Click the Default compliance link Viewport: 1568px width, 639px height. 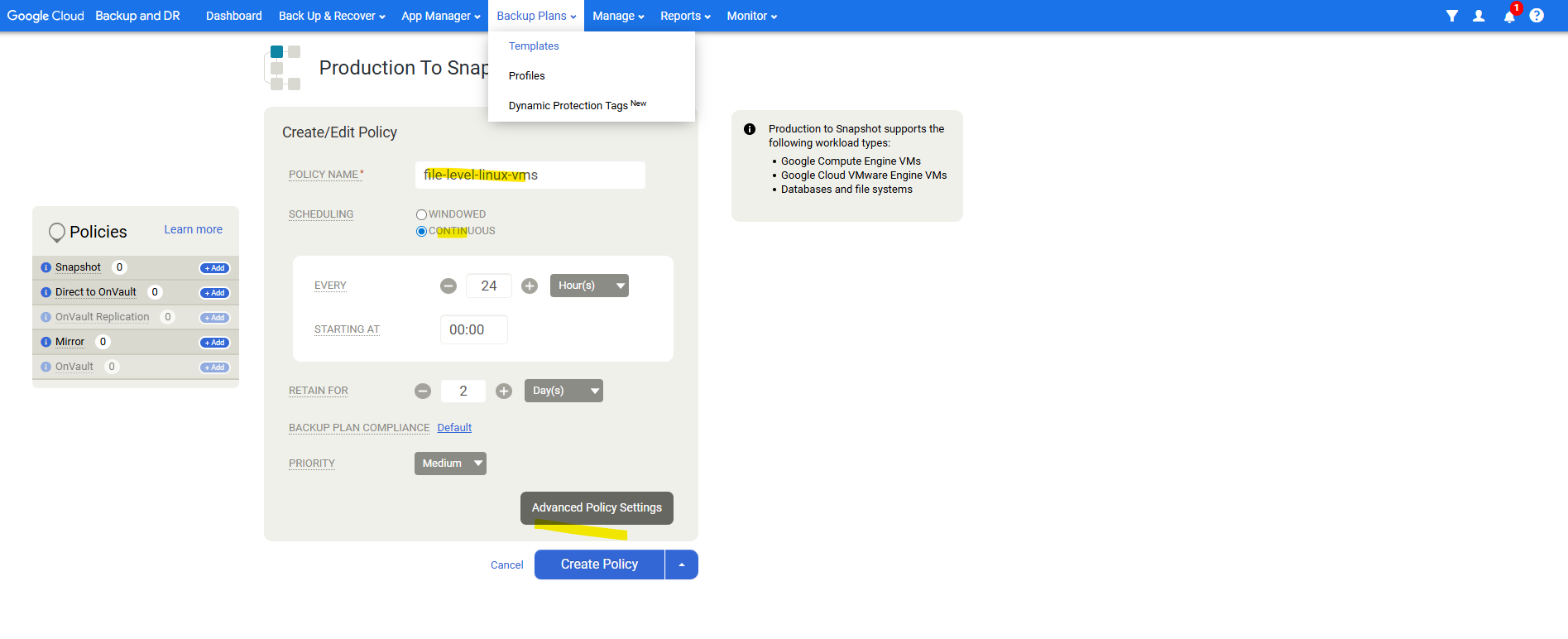454,428
